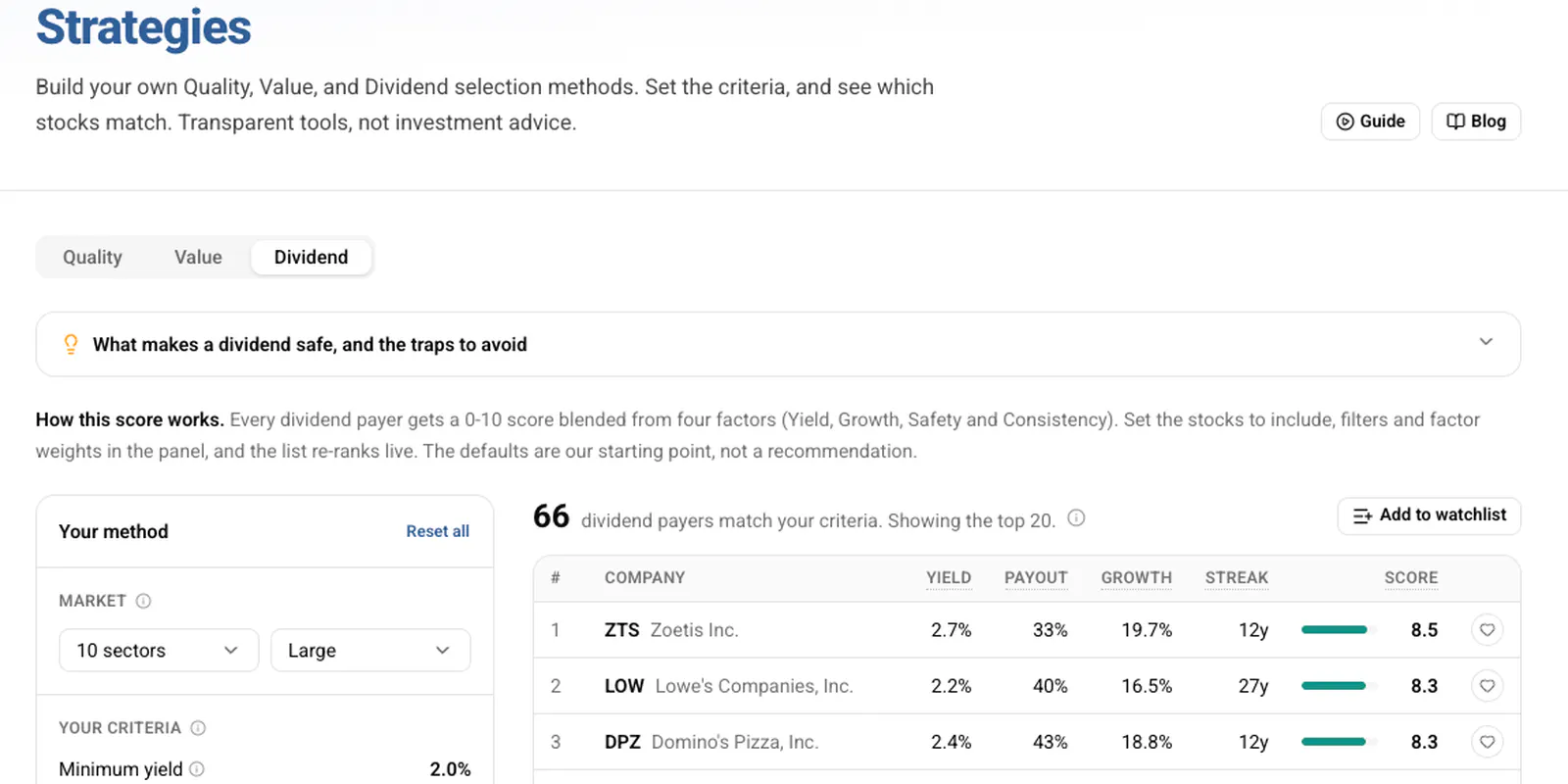
Task: Click Zoetis's 2.7% yield value
Action: point(952,630)
